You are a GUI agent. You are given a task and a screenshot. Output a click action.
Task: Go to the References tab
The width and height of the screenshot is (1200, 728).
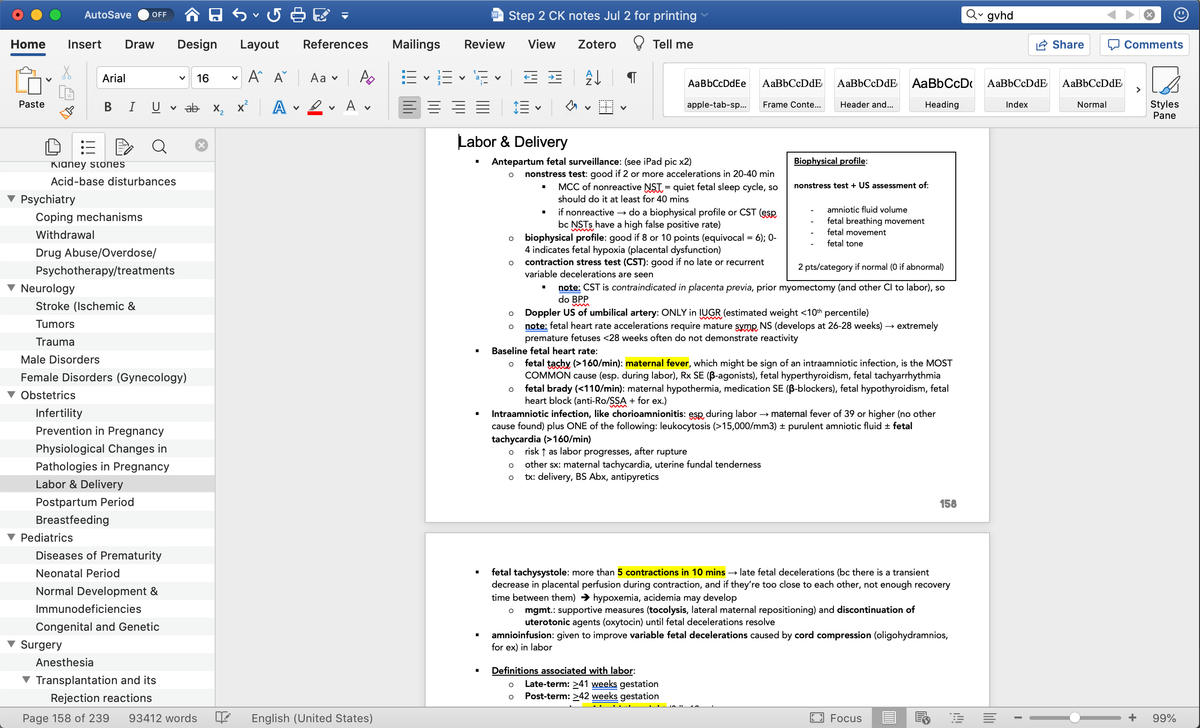[335, 44]
